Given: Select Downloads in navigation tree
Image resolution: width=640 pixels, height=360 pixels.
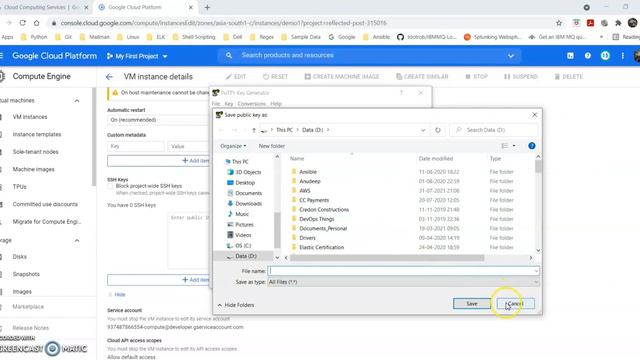Looking at the screenshot, I should (244, 203).
